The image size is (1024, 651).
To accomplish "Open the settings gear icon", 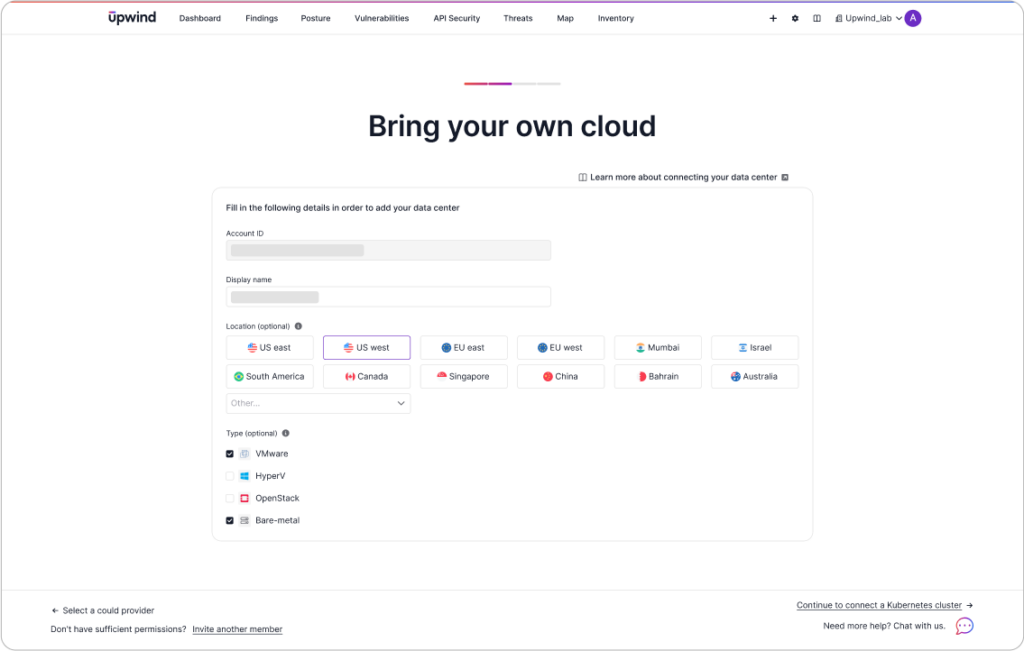I will point(795,18).
